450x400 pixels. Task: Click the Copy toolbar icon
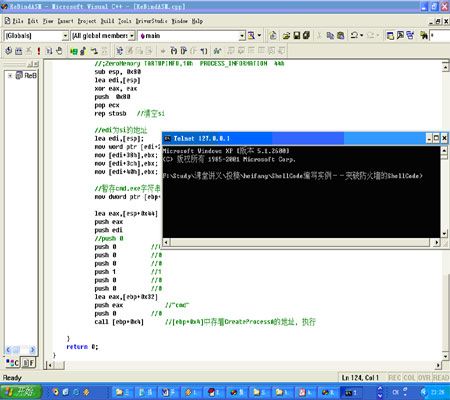click(330, 35)
